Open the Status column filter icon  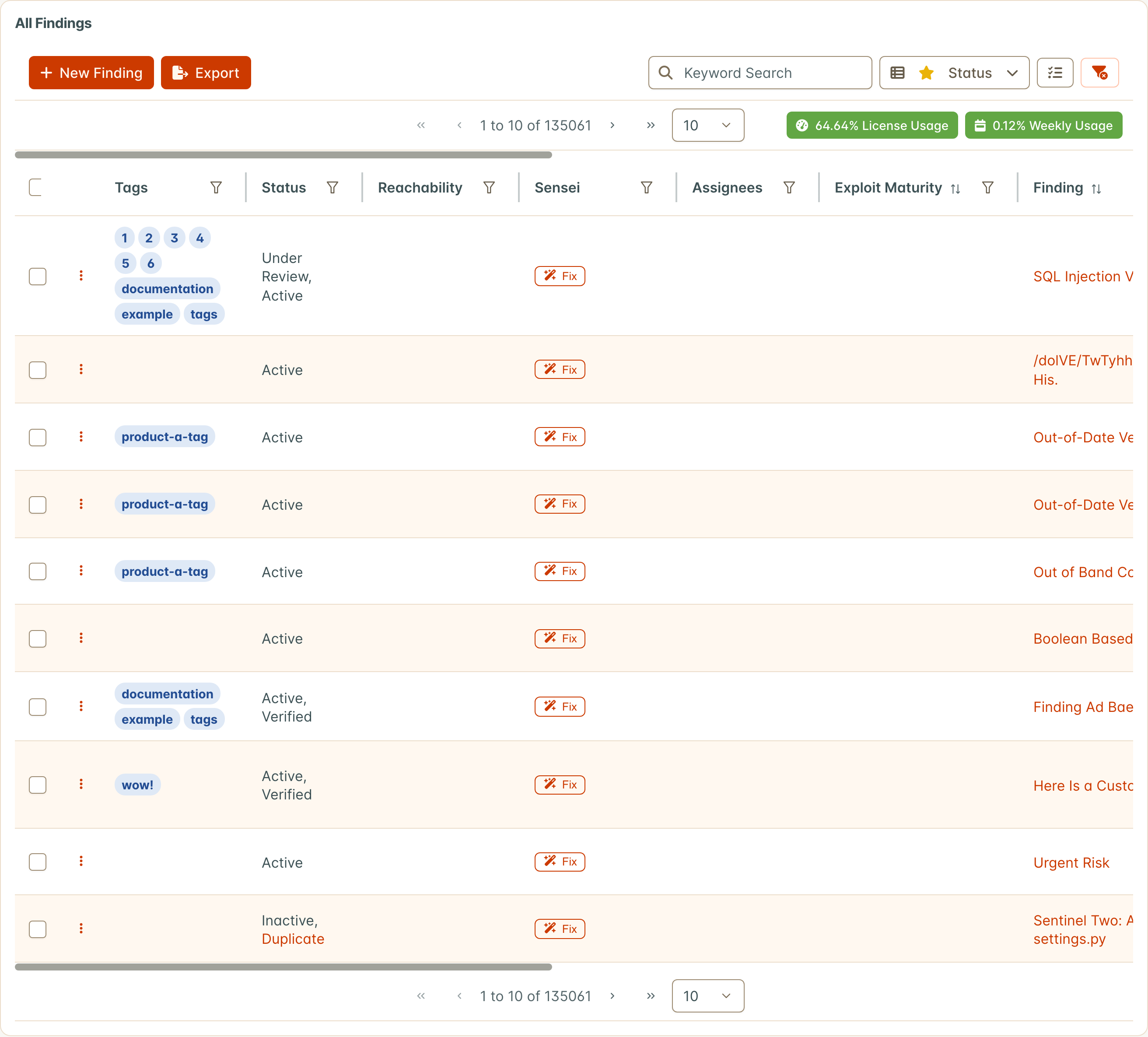coord(332,187)
